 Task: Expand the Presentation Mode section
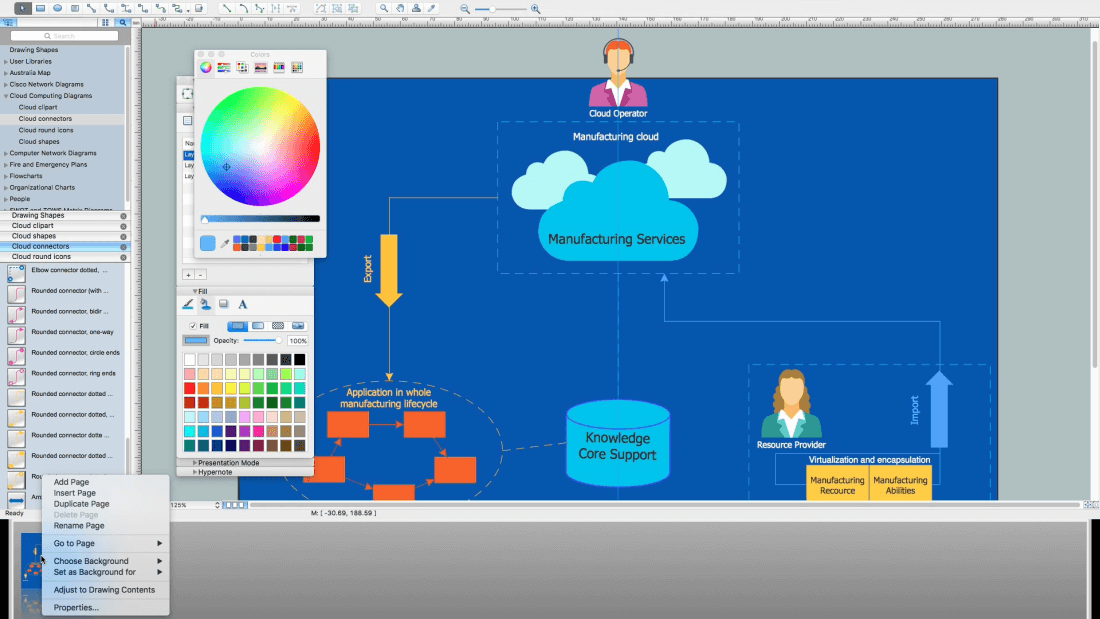[195, 462]
